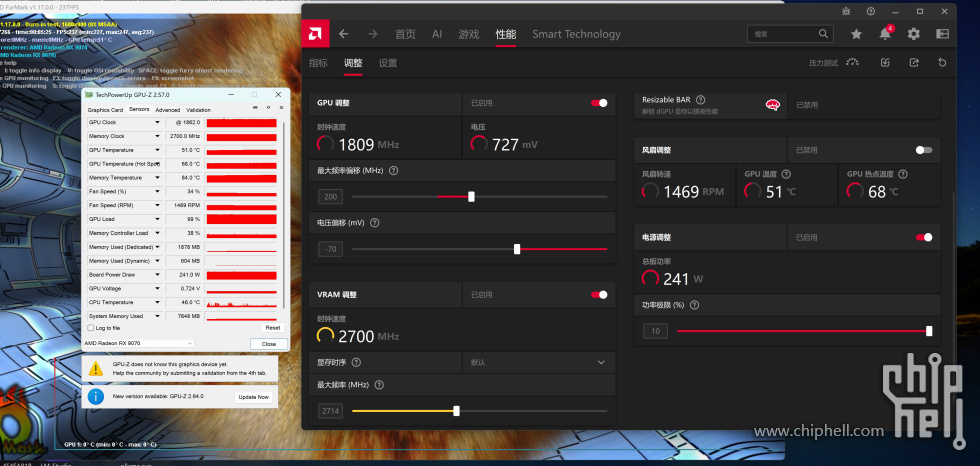Toggle the sidebar panel icon
This screenshot has height=466, width=980.
(x=942, y=34)
